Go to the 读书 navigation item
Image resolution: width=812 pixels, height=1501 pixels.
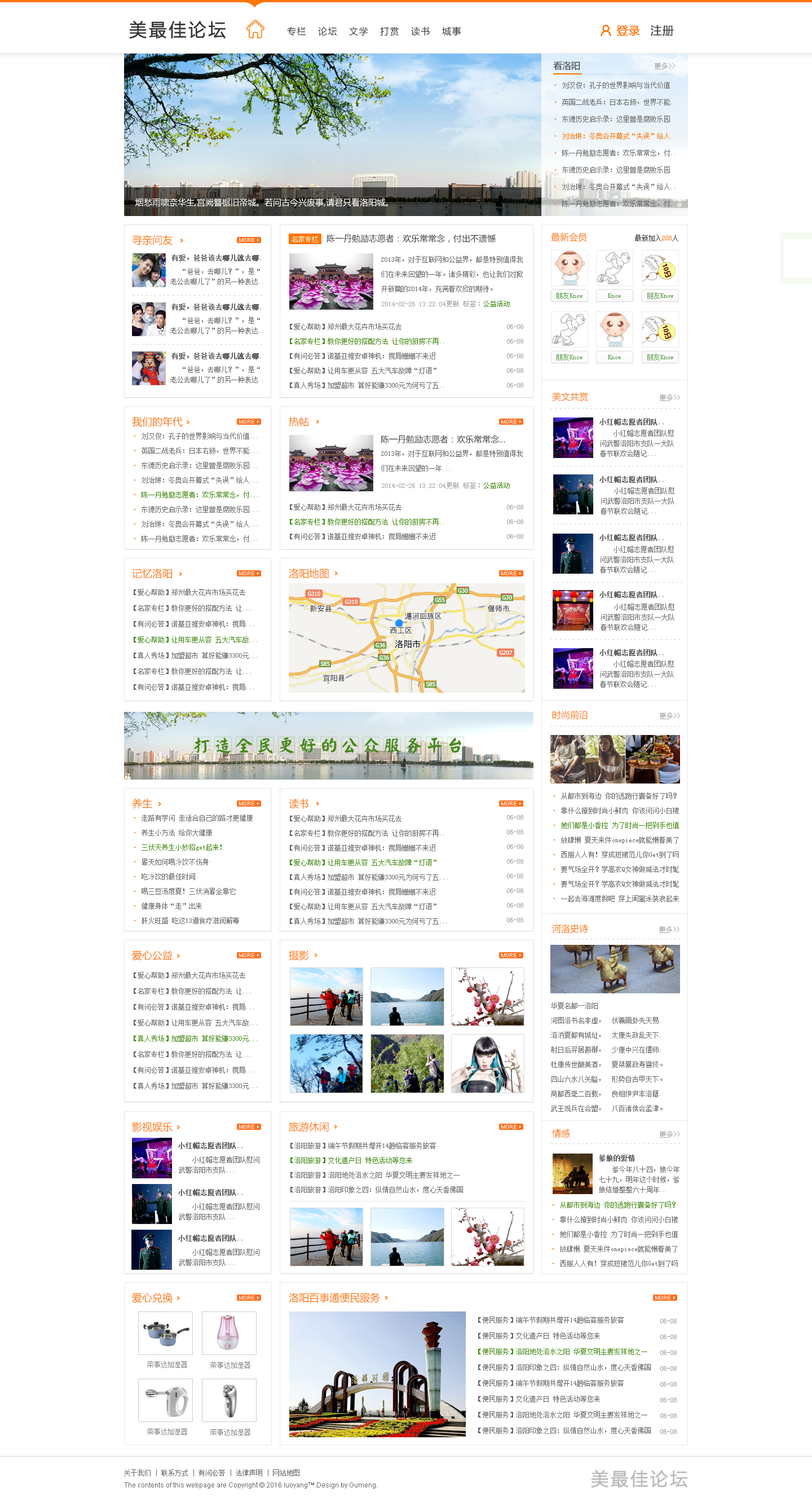(420, 32)
